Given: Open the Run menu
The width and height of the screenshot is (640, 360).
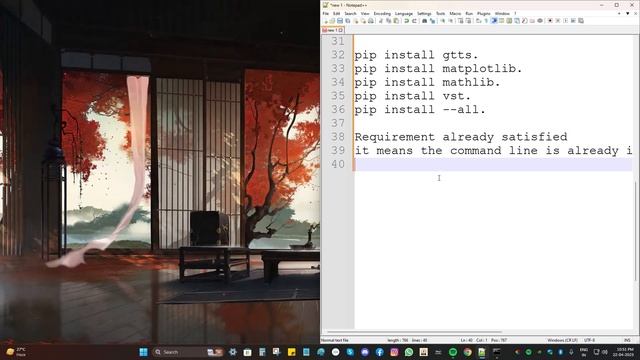Looking at the screenshot, I should (x=469, y=13).
